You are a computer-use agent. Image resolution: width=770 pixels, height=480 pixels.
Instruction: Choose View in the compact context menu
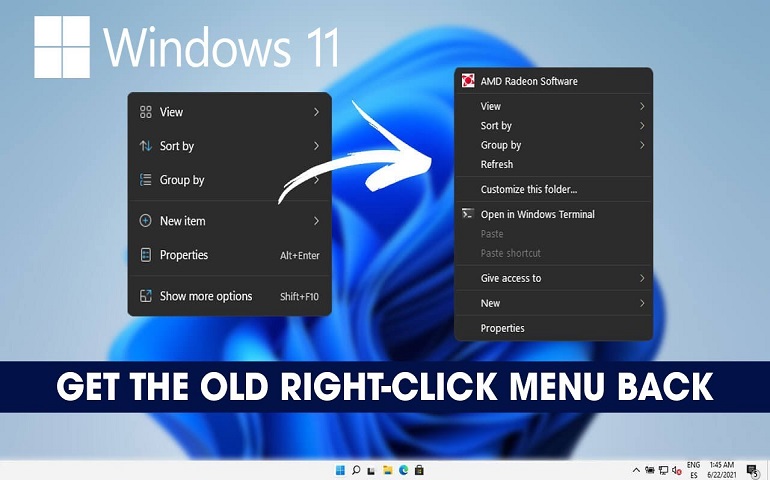point(229,112)
